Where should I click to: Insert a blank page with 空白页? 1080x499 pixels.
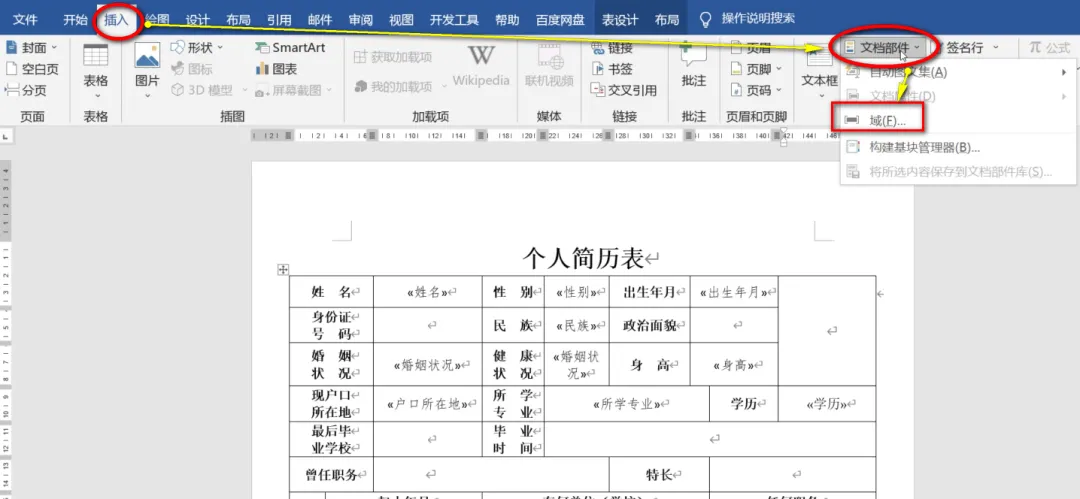coord(32,69)
